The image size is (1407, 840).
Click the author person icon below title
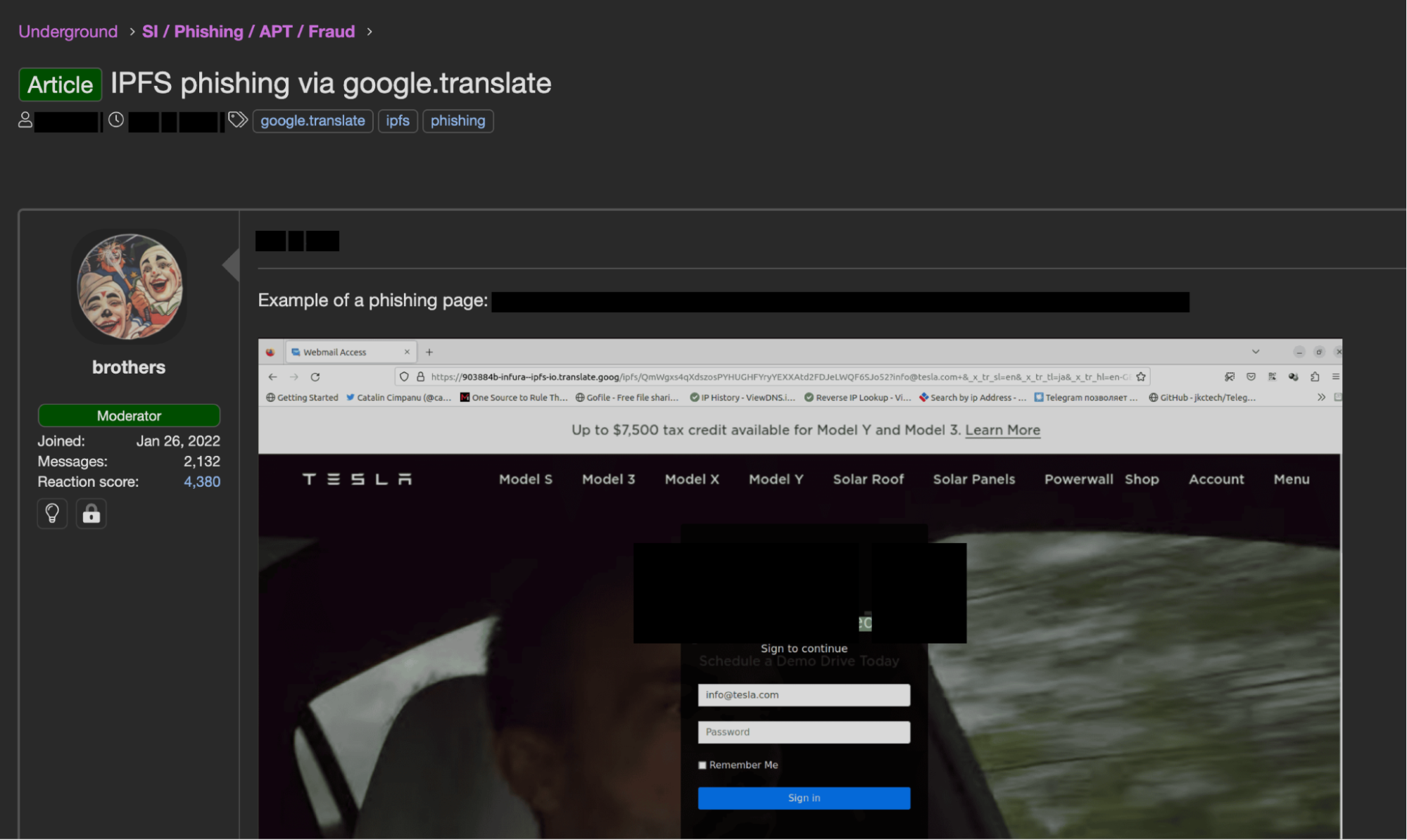click(x=25, y=120)
